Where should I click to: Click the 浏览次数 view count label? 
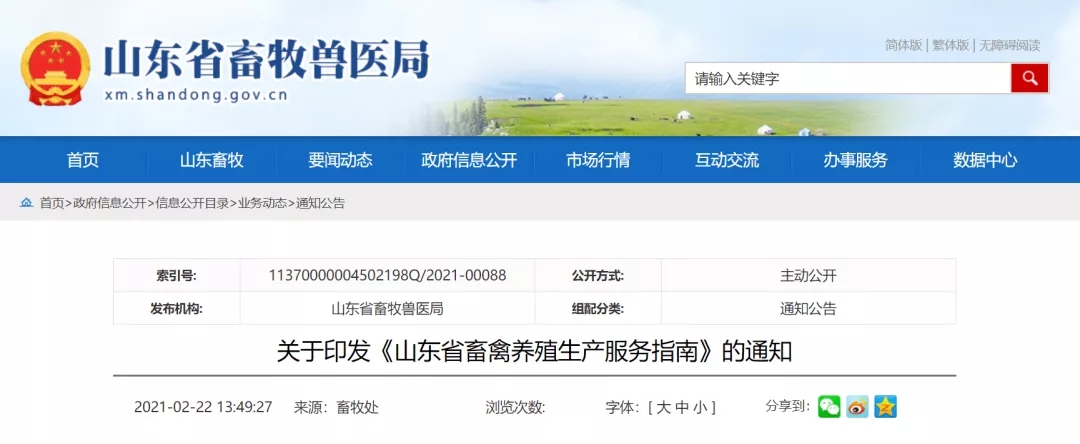515,408
